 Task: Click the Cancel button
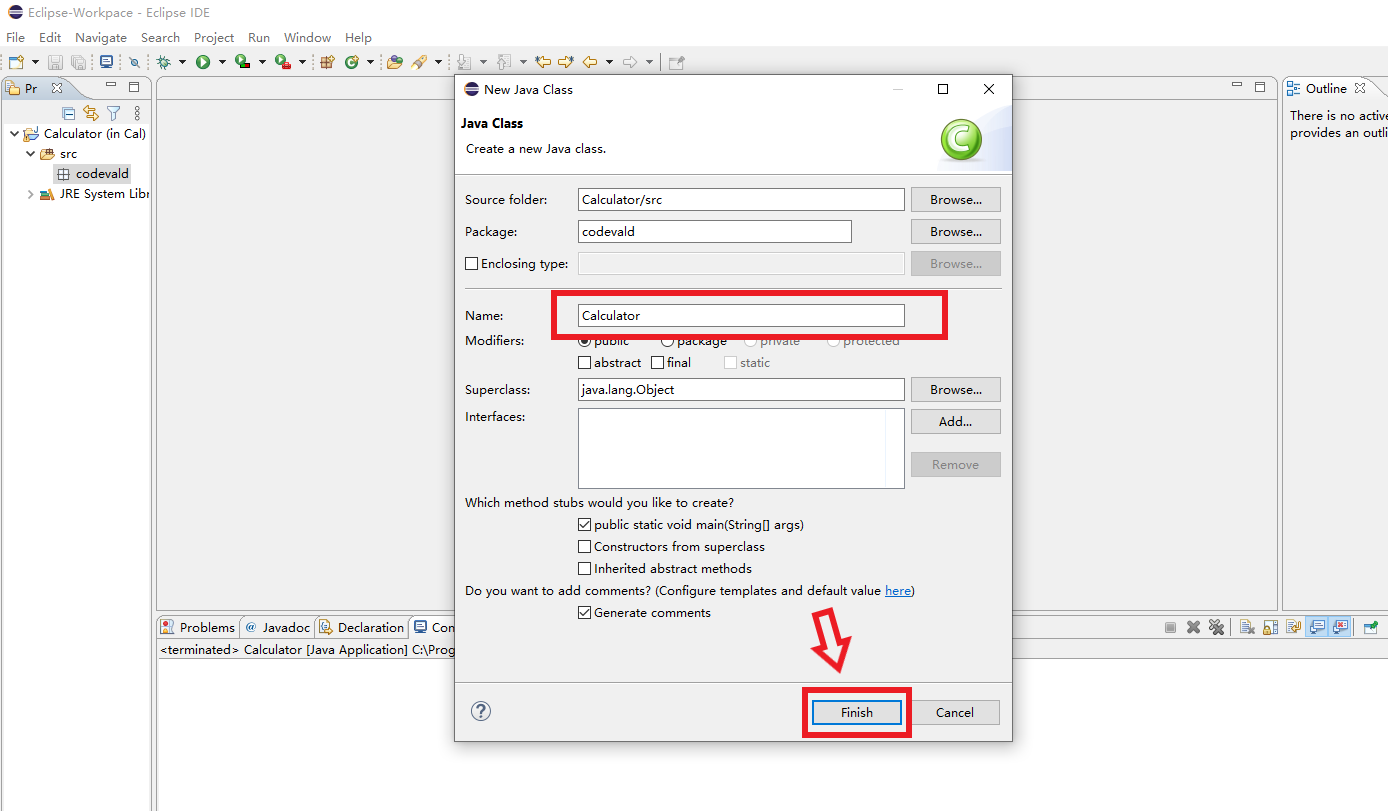[955, 712]
